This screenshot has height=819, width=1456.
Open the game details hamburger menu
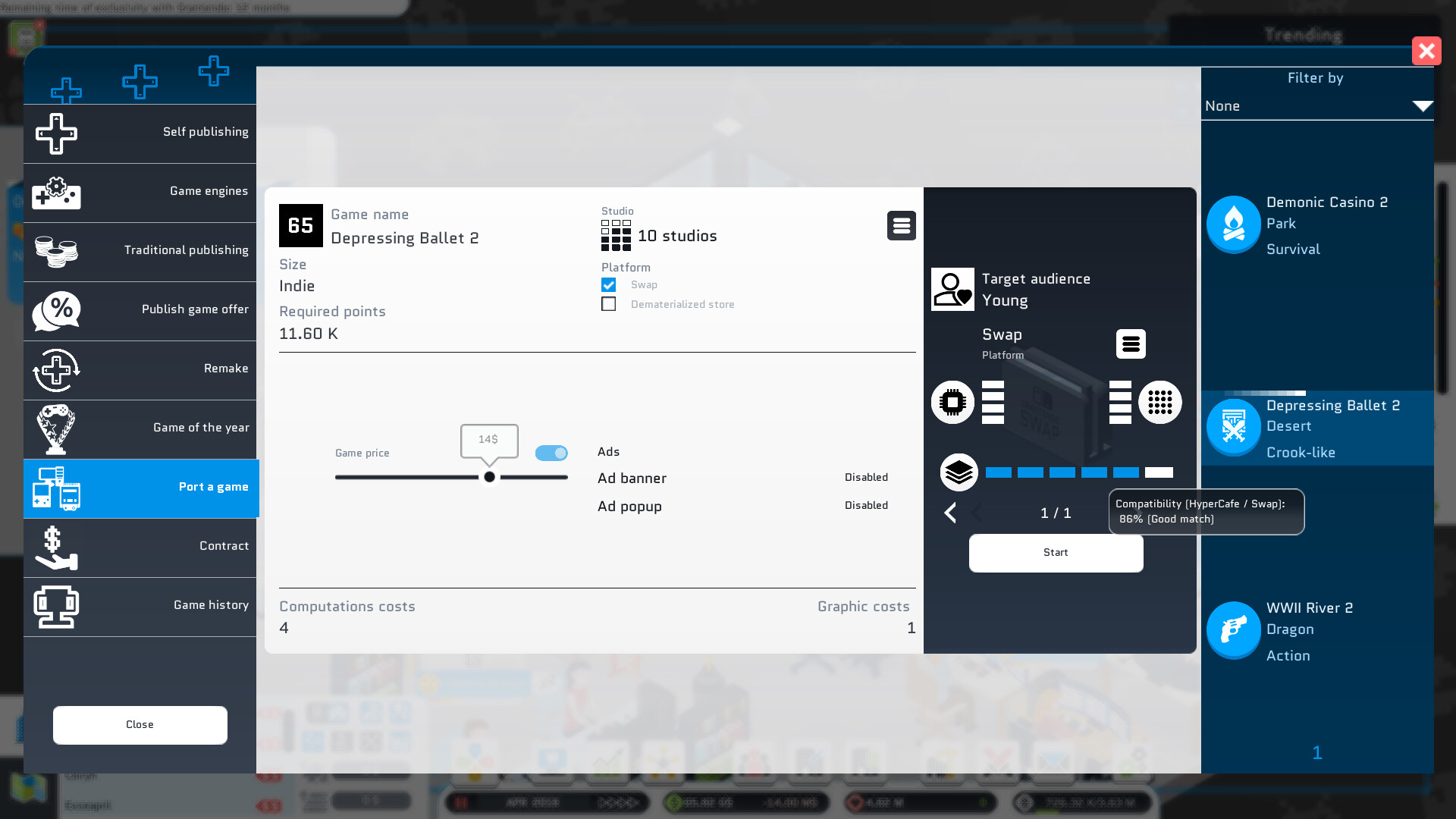click(x=901, y=226)
